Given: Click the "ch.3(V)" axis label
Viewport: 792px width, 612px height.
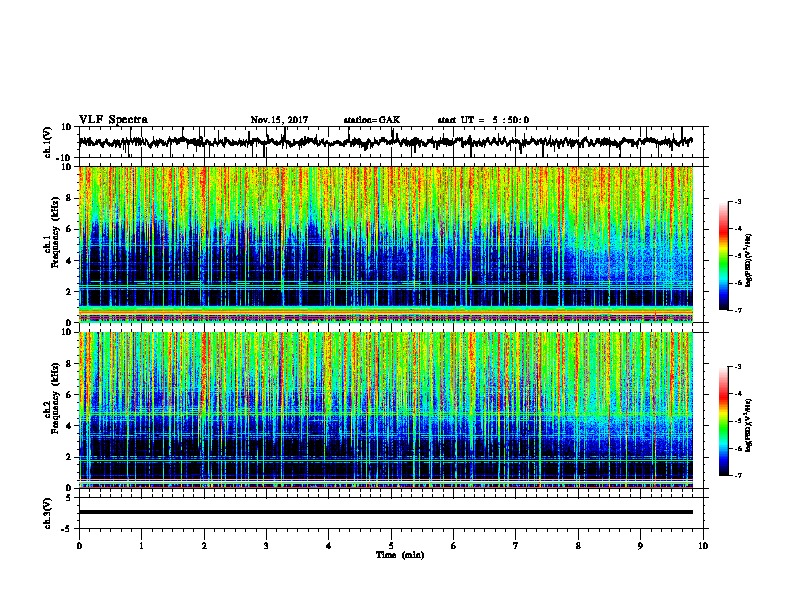Looking at the screenshot, I should point(48,513).
